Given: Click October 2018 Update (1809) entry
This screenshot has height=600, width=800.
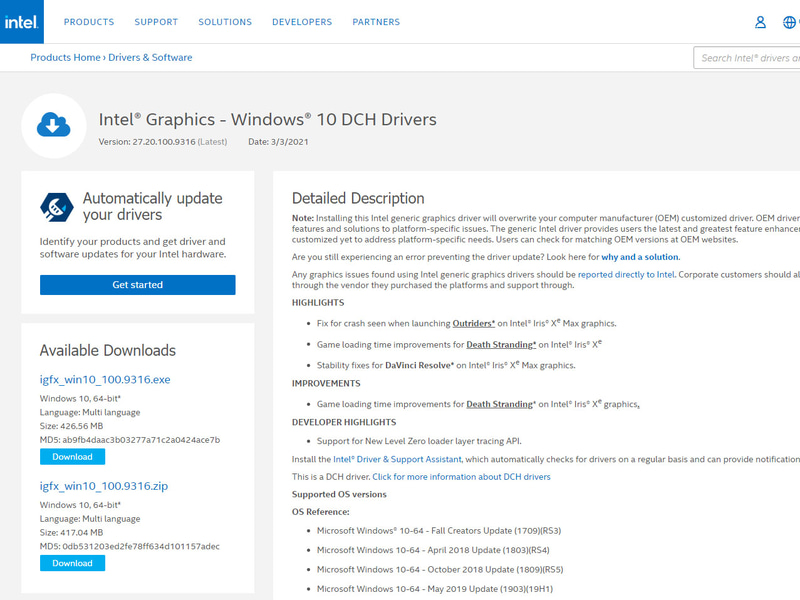Looking at the screenshot, I should 440,569.
